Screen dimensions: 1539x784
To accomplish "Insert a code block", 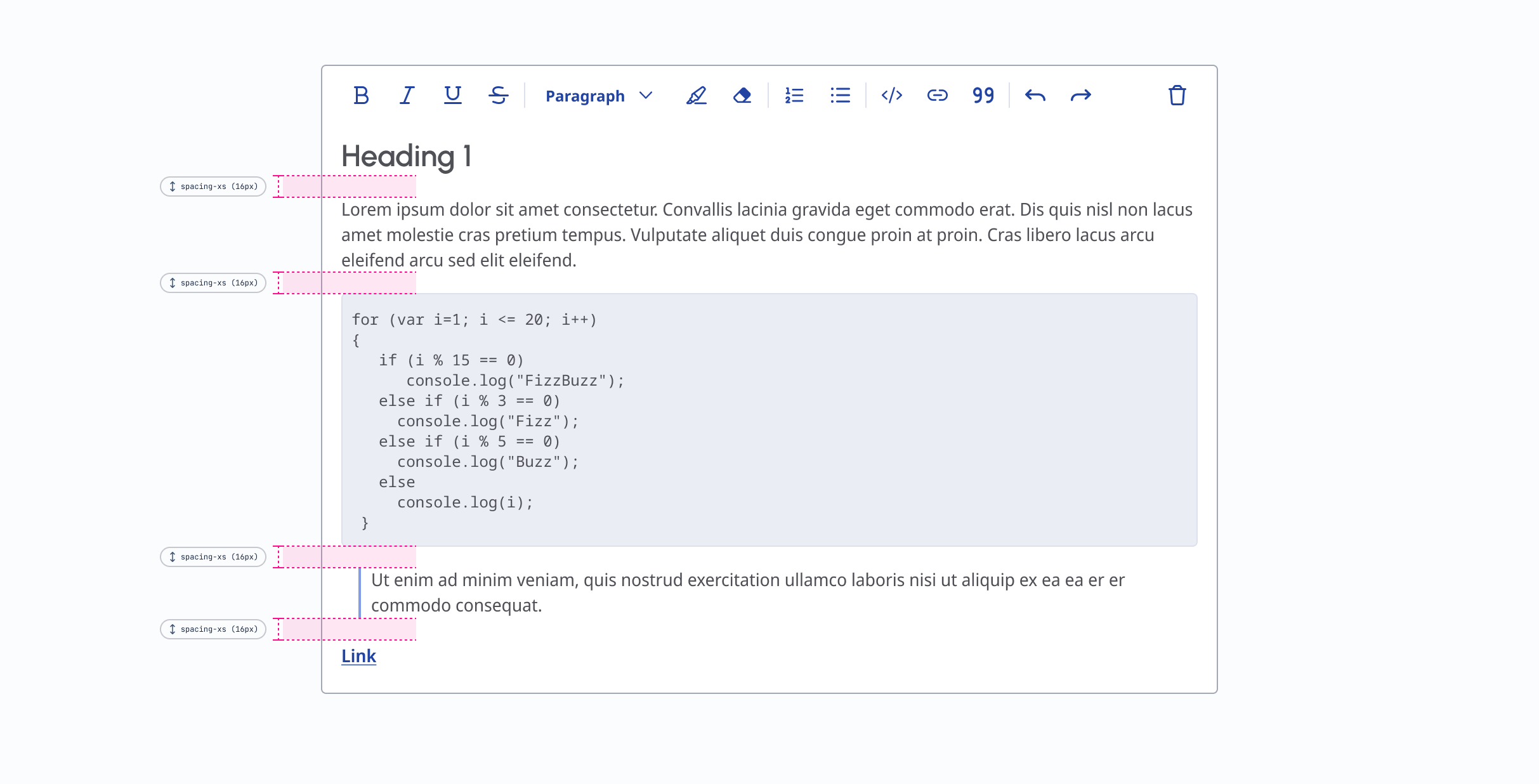I will [x=891, y=96].
